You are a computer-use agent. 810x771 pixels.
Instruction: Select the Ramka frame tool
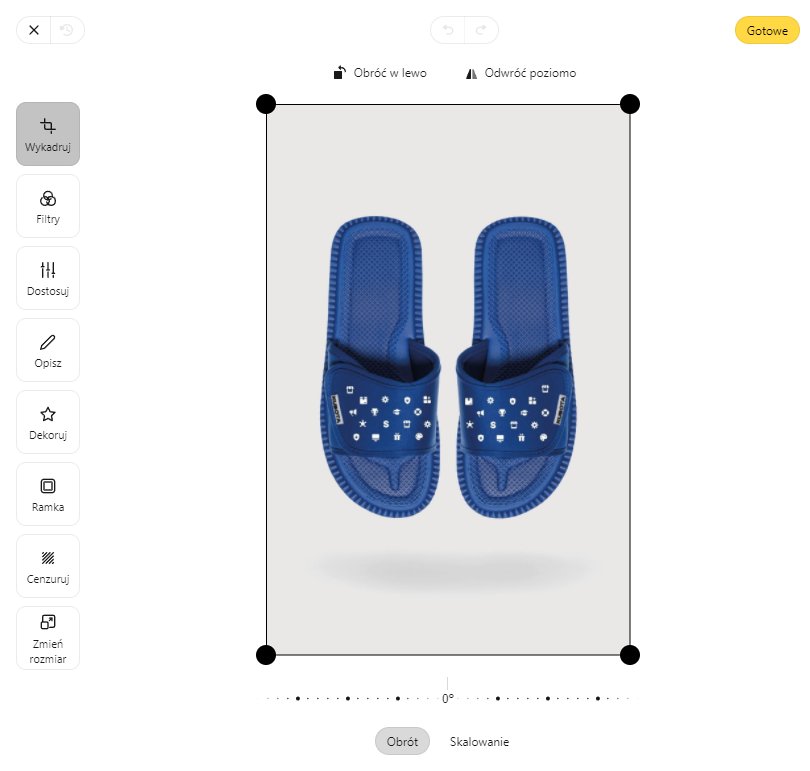48,494
